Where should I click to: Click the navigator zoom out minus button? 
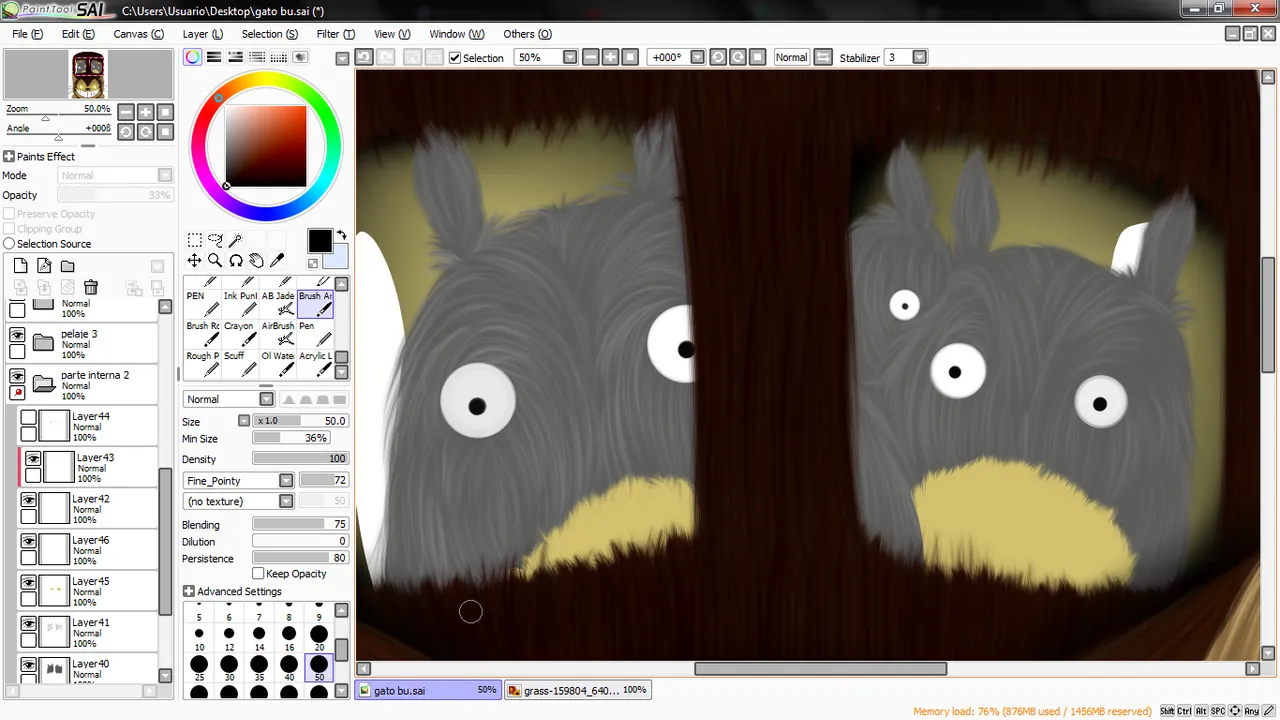tap(126, 112)
